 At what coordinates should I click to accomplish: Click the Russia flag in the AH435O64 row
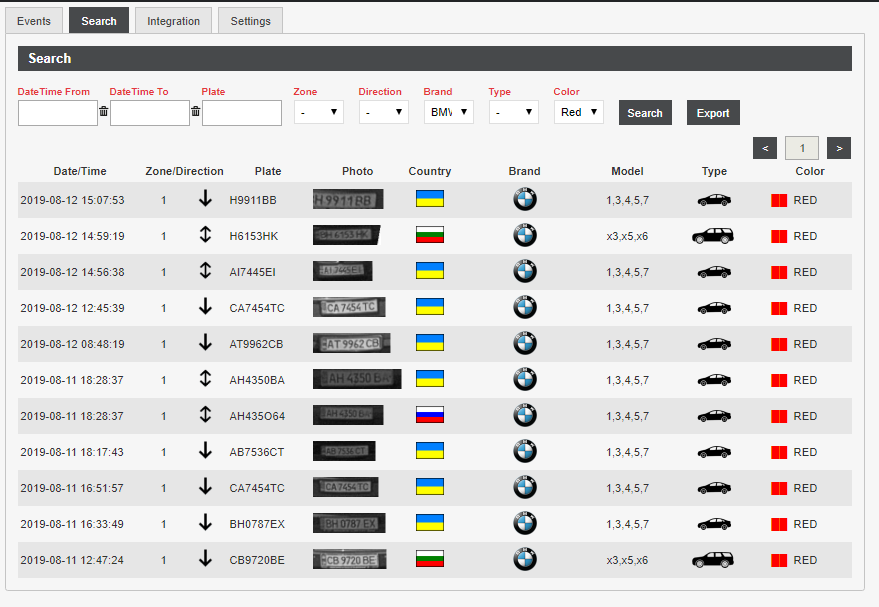point(430,415)
